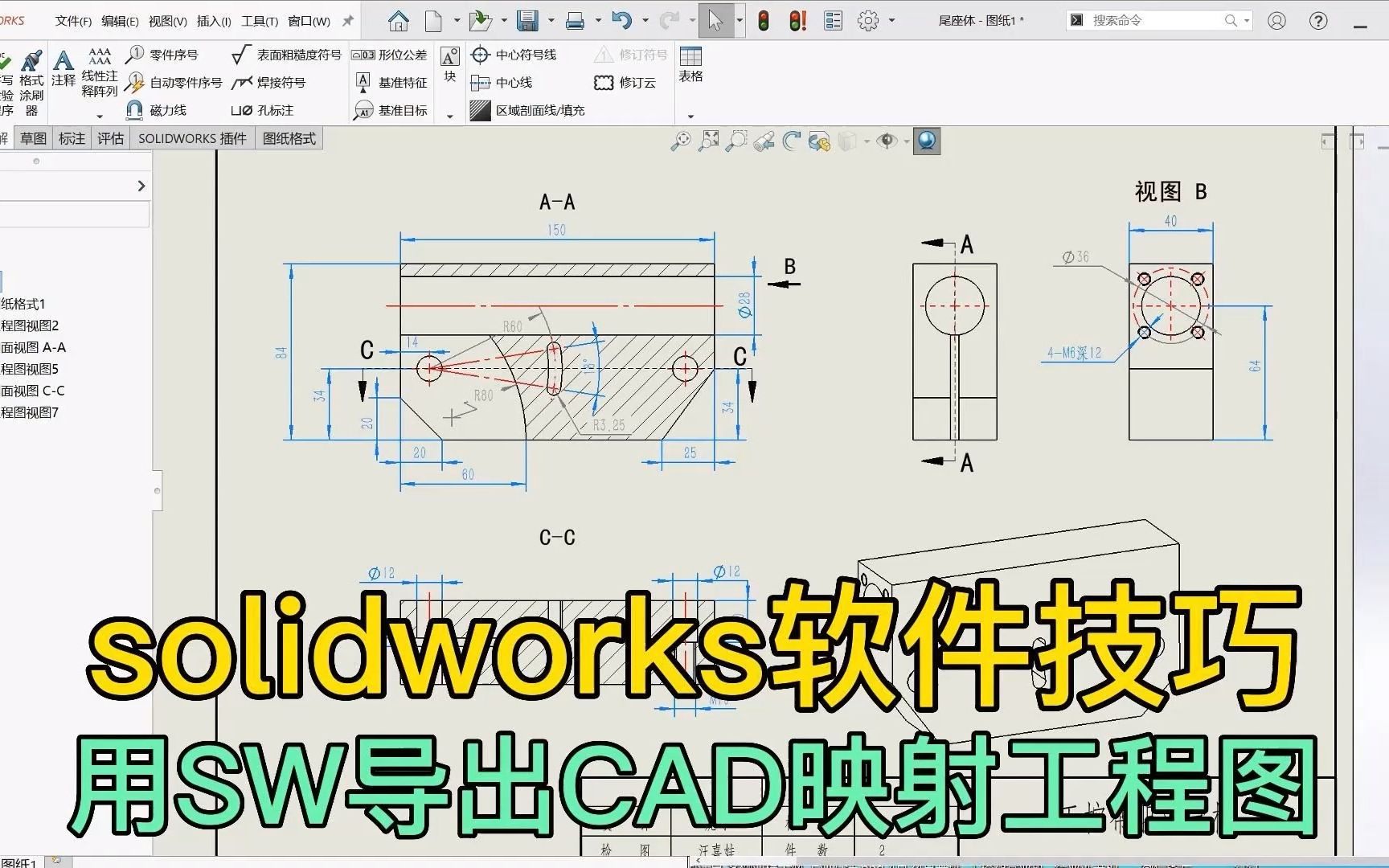Open the 表格 tables tool
The height and width of the screenshot is (868, 1389).
click(690, 64)
